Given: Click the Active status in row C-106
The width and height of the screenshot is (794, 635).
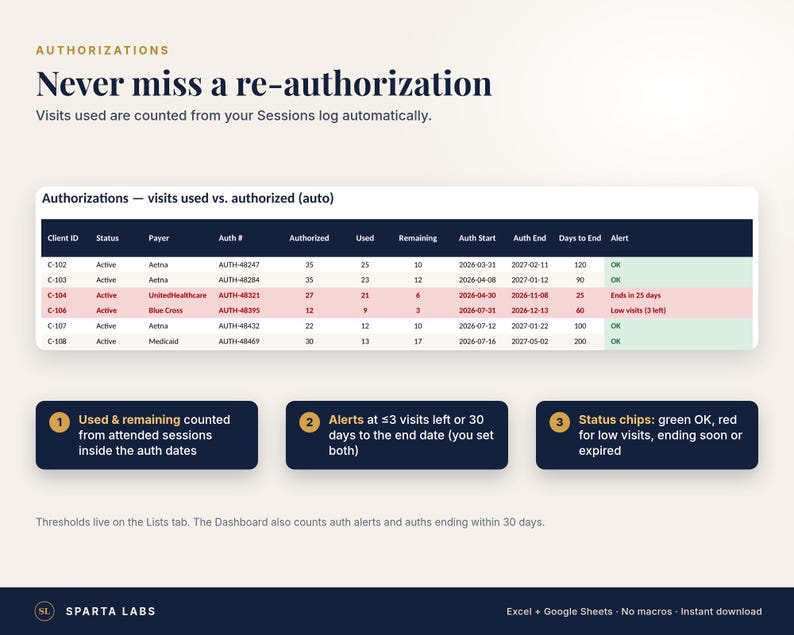Looking at the screenshot, I should click(106, 310).
